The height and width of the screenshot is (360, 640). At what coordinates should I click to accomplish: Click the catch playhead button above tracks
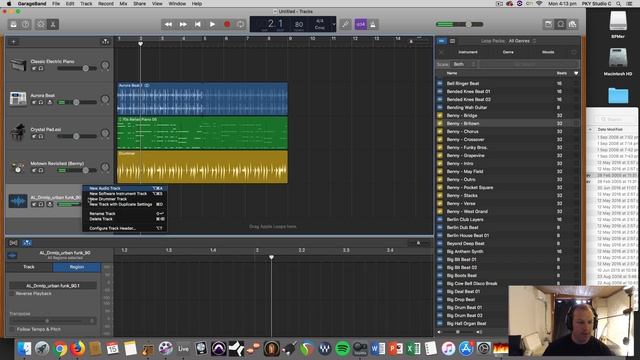coord(105,42)
